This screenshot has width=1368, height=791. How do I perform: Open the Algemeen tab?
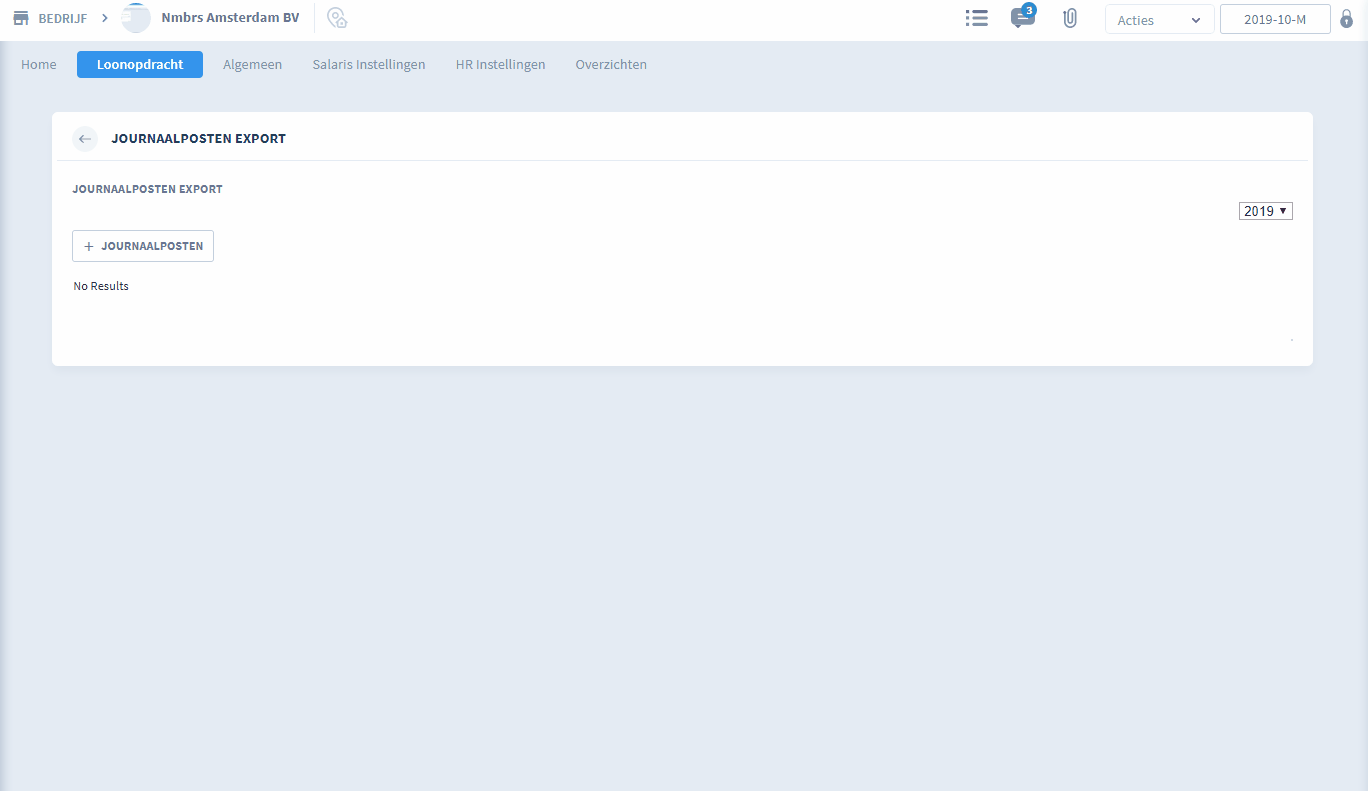click(x=252, y=64)
